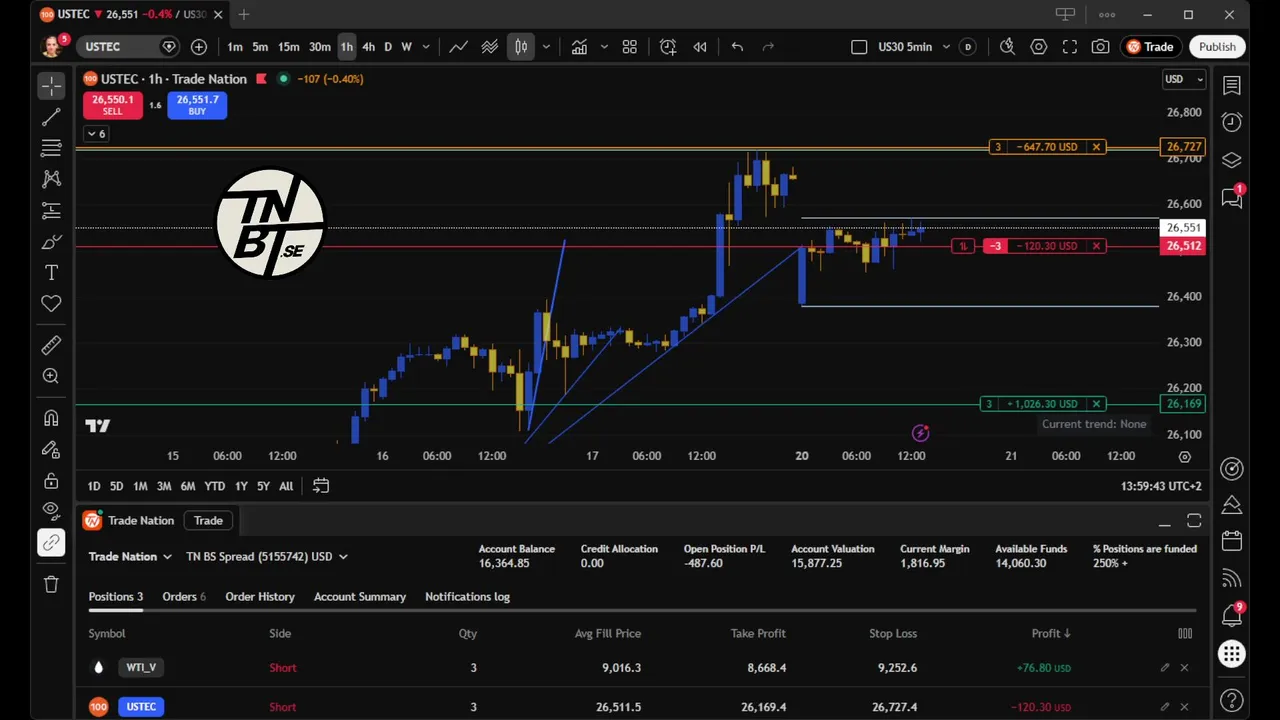Open the calendar panel in right sidebar

point(1232,541)
